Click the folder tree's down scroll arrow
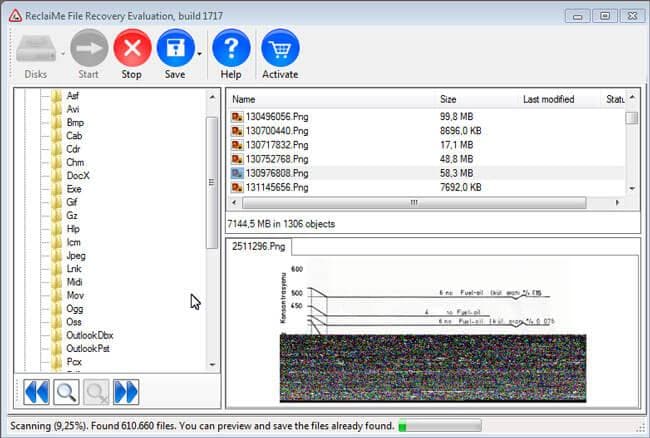650x438 pixels. click(x=212, y=365)
